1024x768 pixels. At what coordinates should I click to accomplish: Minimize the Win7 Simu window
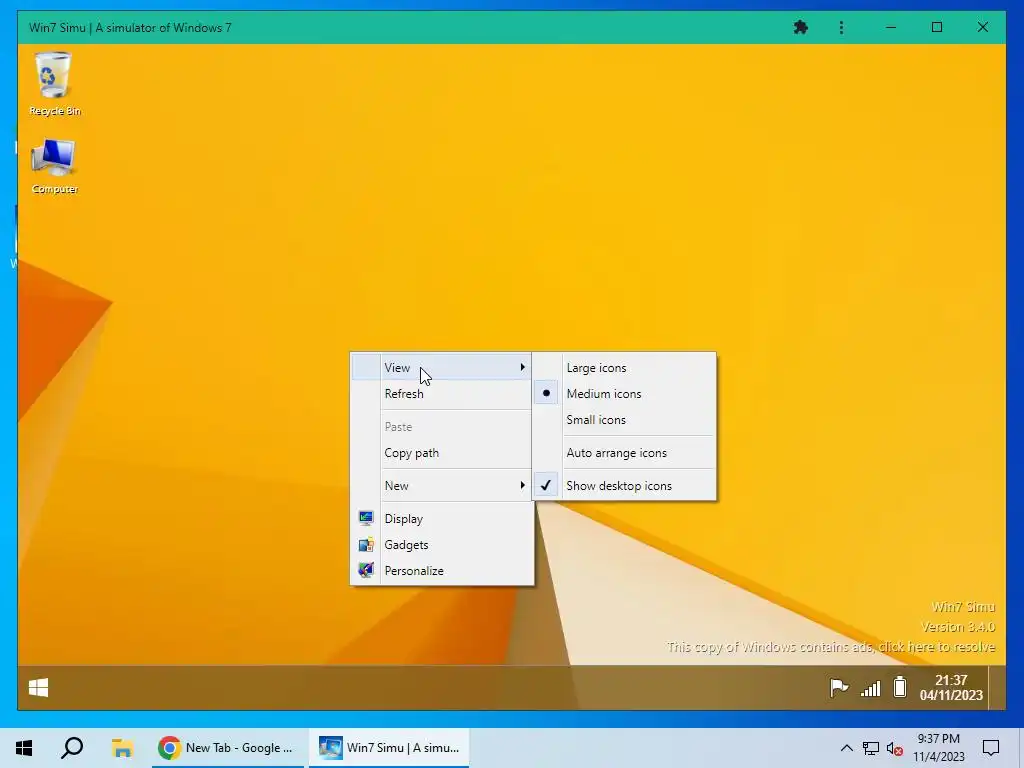891,27
